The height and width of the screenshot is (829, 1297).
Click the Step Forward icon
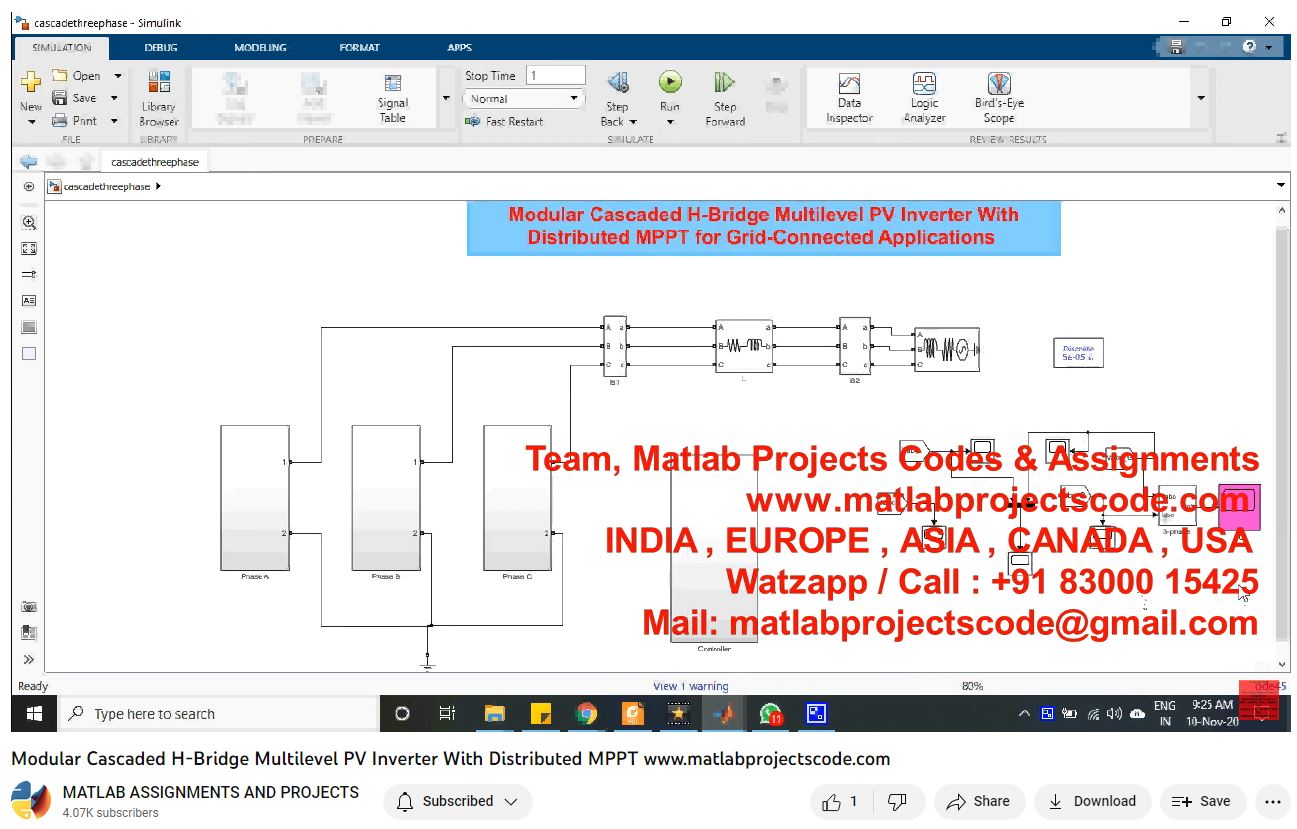click(x=725, y=83)
